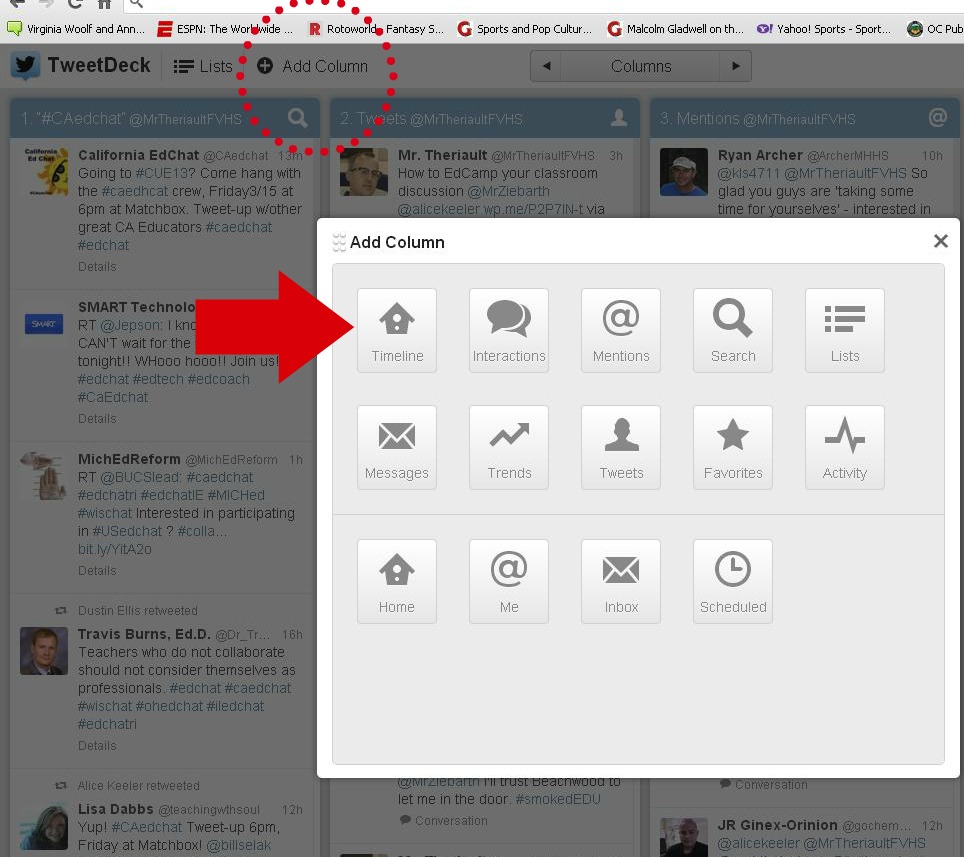Choose the Trends column type

pyautogui.click(x=509, y=448)
